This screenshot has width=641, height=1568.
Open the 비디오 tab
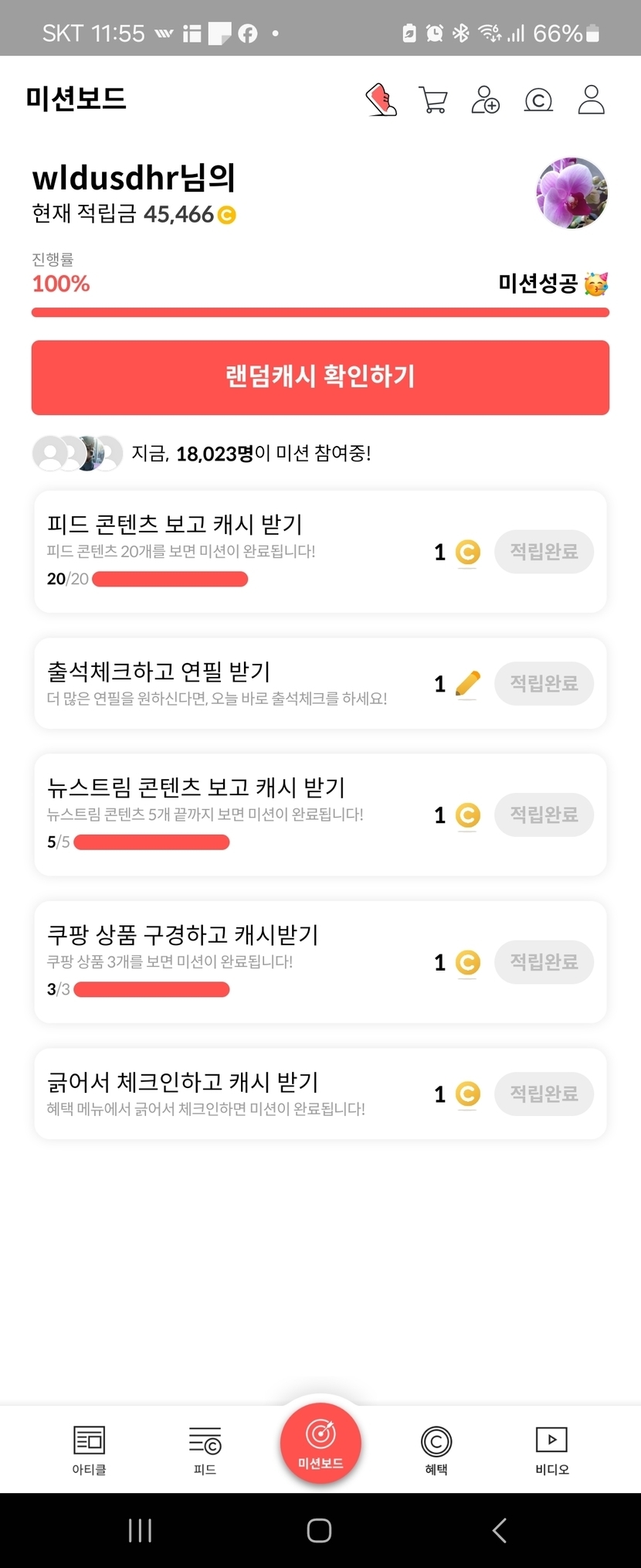coord(551,1449)
